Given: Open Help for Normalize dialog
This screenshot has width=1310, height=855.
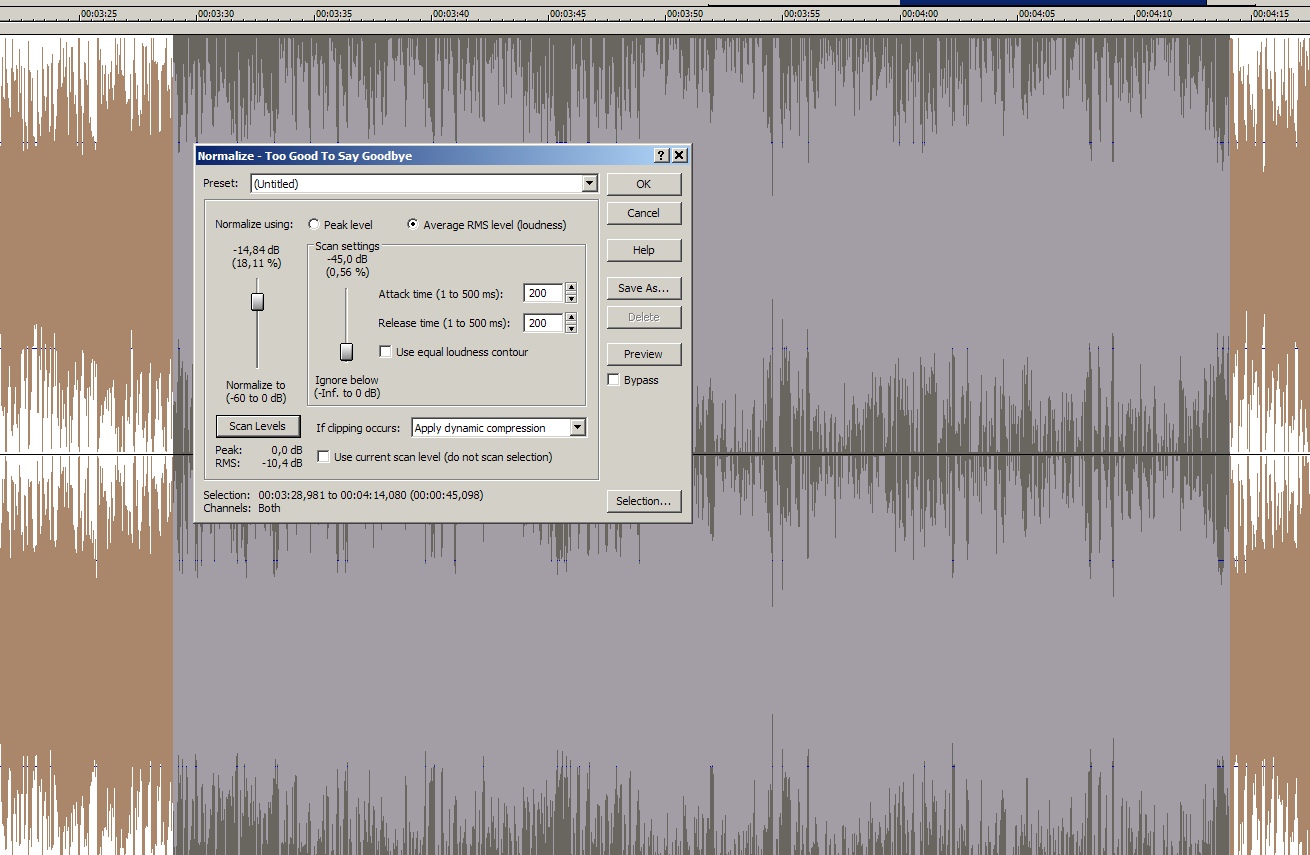Looking at the screenshot, I should coord(643,250).
